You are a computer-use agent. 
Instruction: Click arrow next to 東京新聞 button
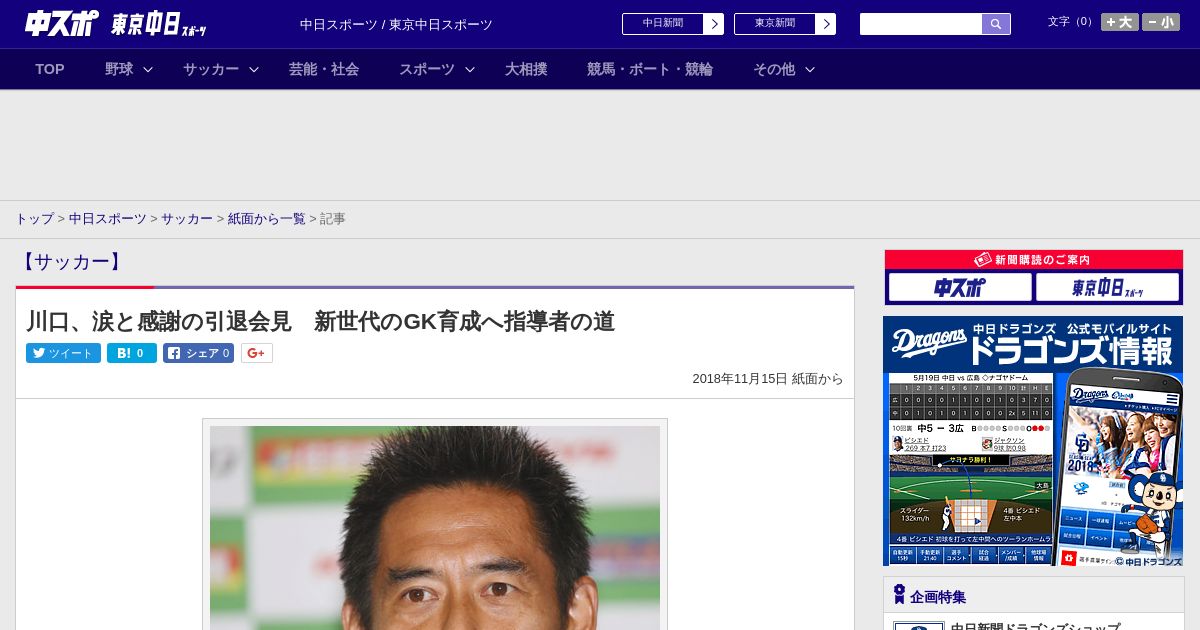pyautogui.click(x=825, y=24)
